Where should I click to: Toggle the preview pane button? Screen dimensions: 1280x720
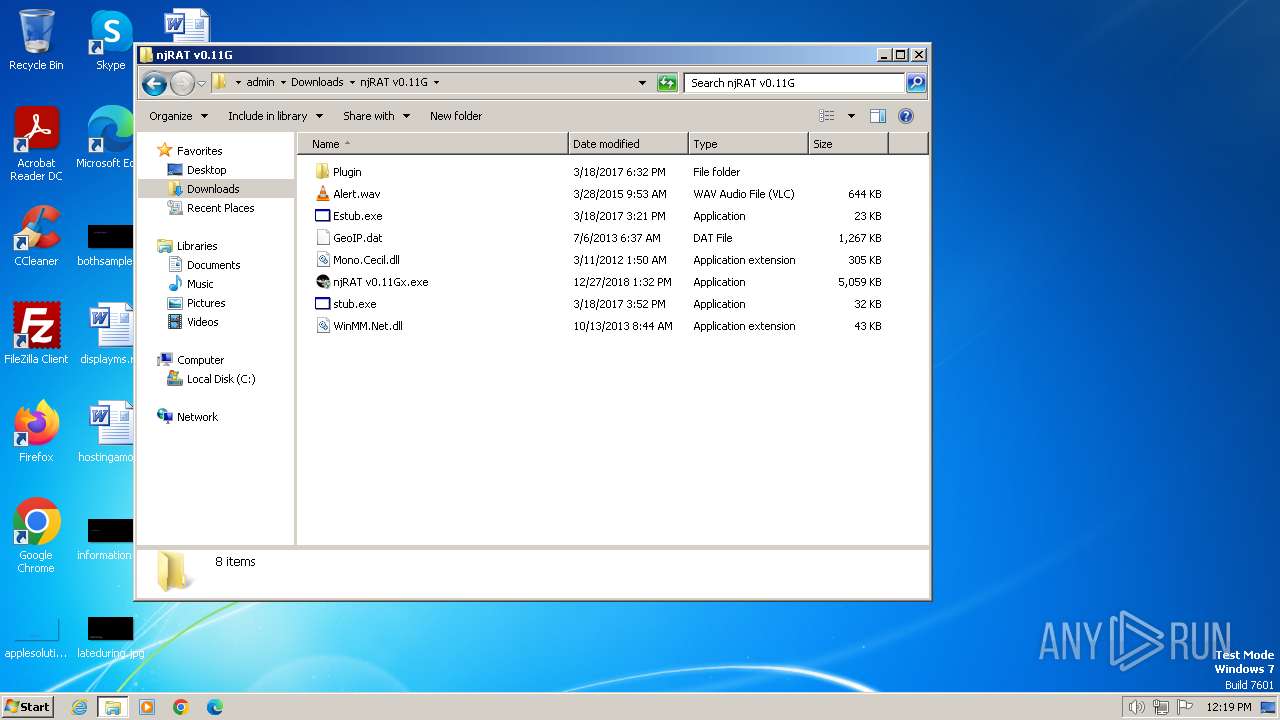pyautogui.click(x=878, y=116)
